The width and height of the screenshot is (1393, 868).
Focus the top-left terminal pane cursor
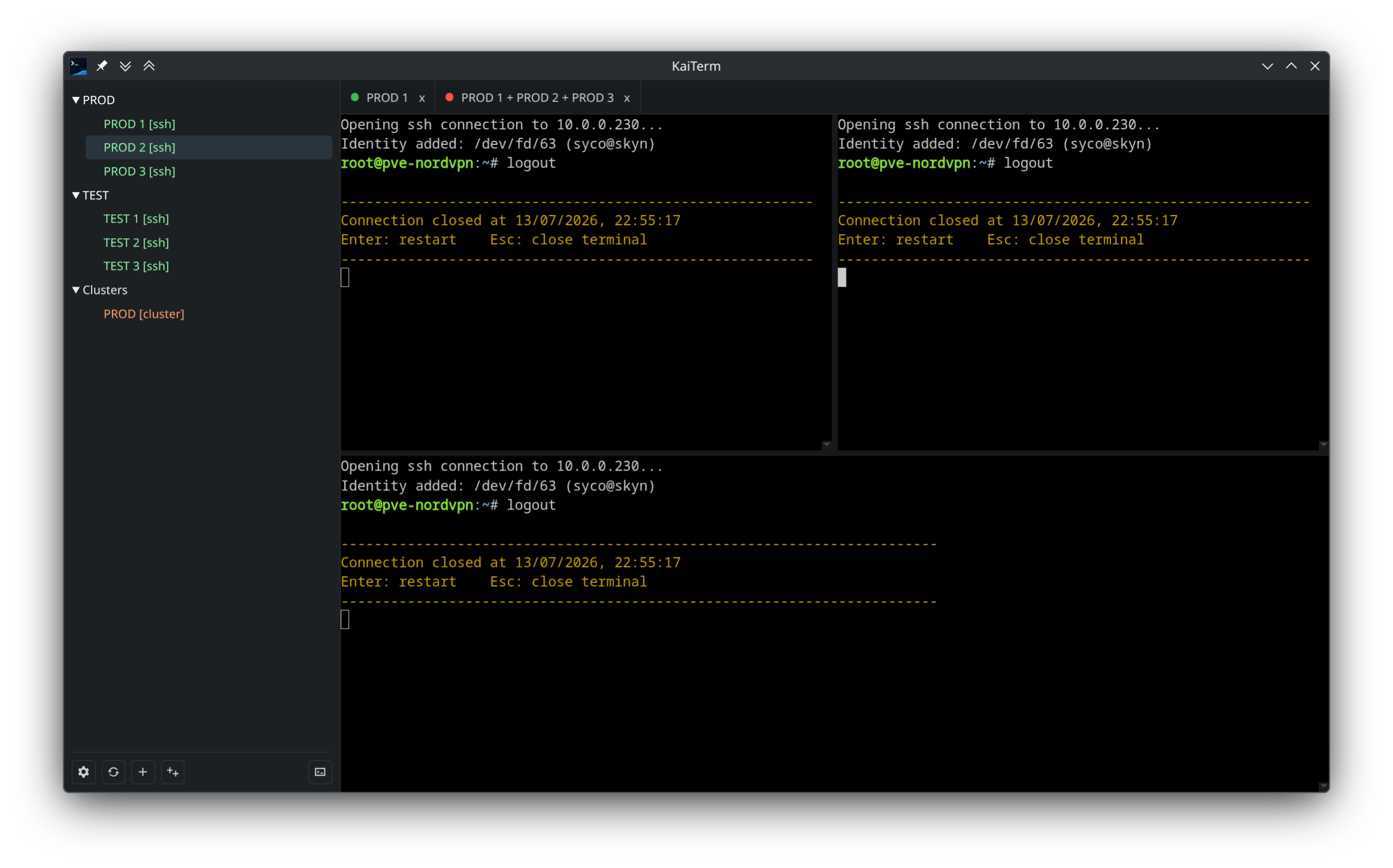(345, 277)
